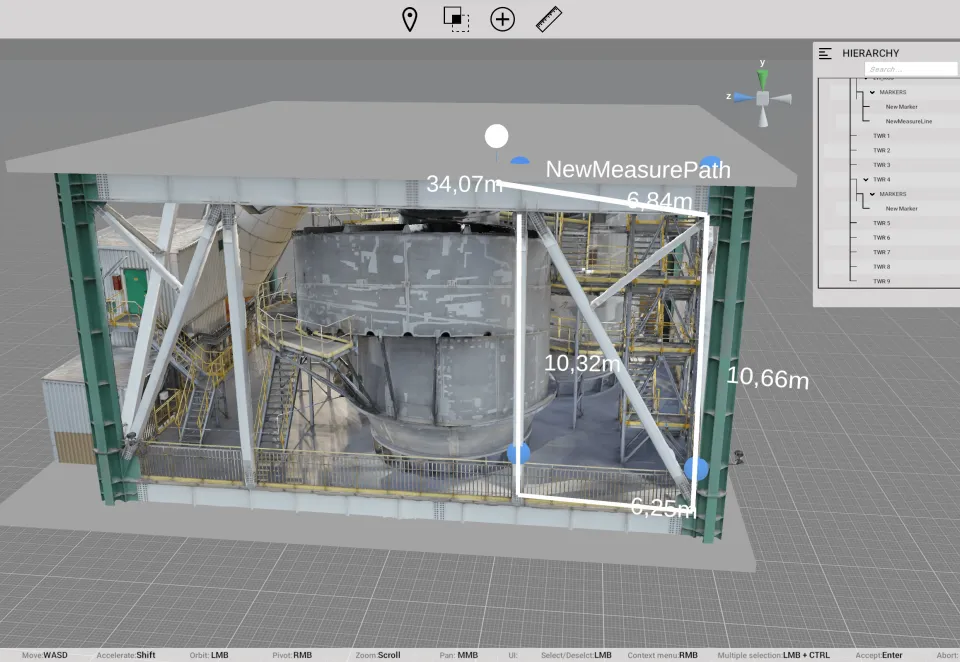Select New Marker under TWR 4
960x662 pixels.
coord(901,209)
